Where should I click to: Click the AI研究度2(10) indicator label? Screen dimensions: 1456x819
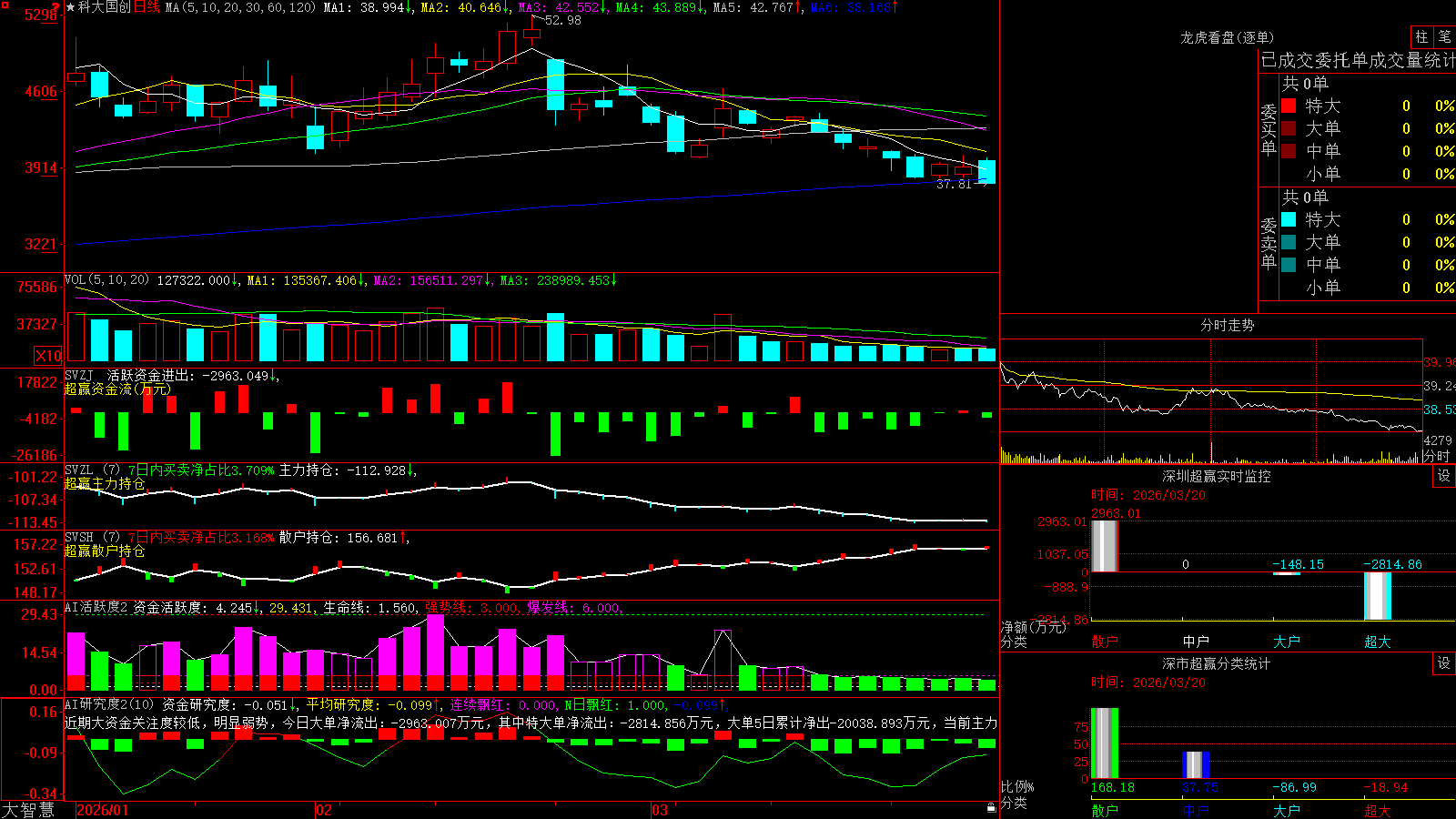[109, 704]
